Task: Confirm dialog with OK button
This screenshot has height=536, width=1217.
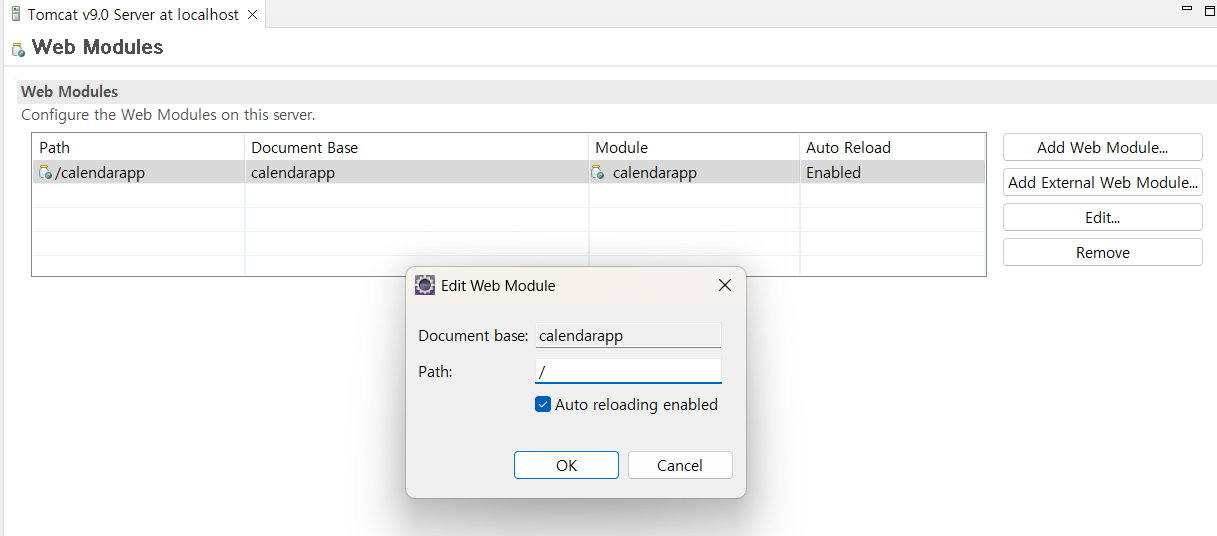Action: pyautogui.click(x=566, y=465)
